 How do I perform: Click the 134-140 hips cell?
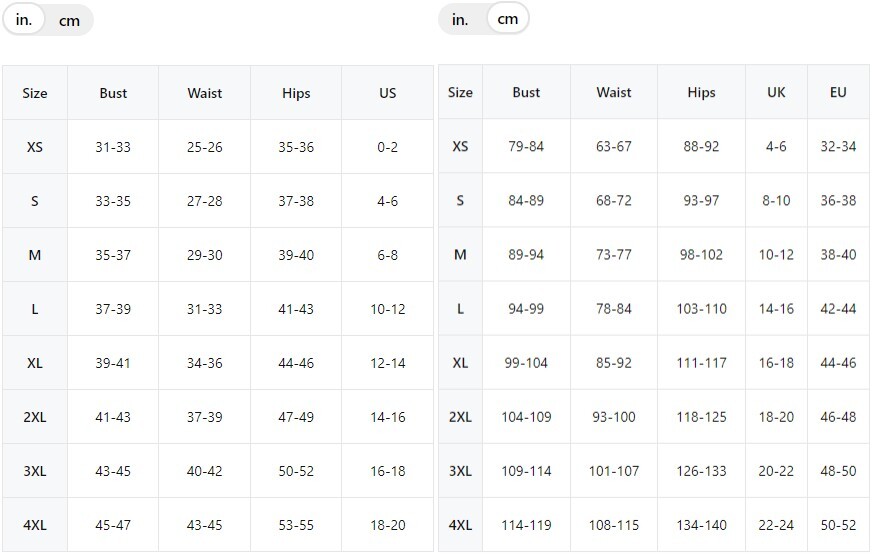[701, 525]
